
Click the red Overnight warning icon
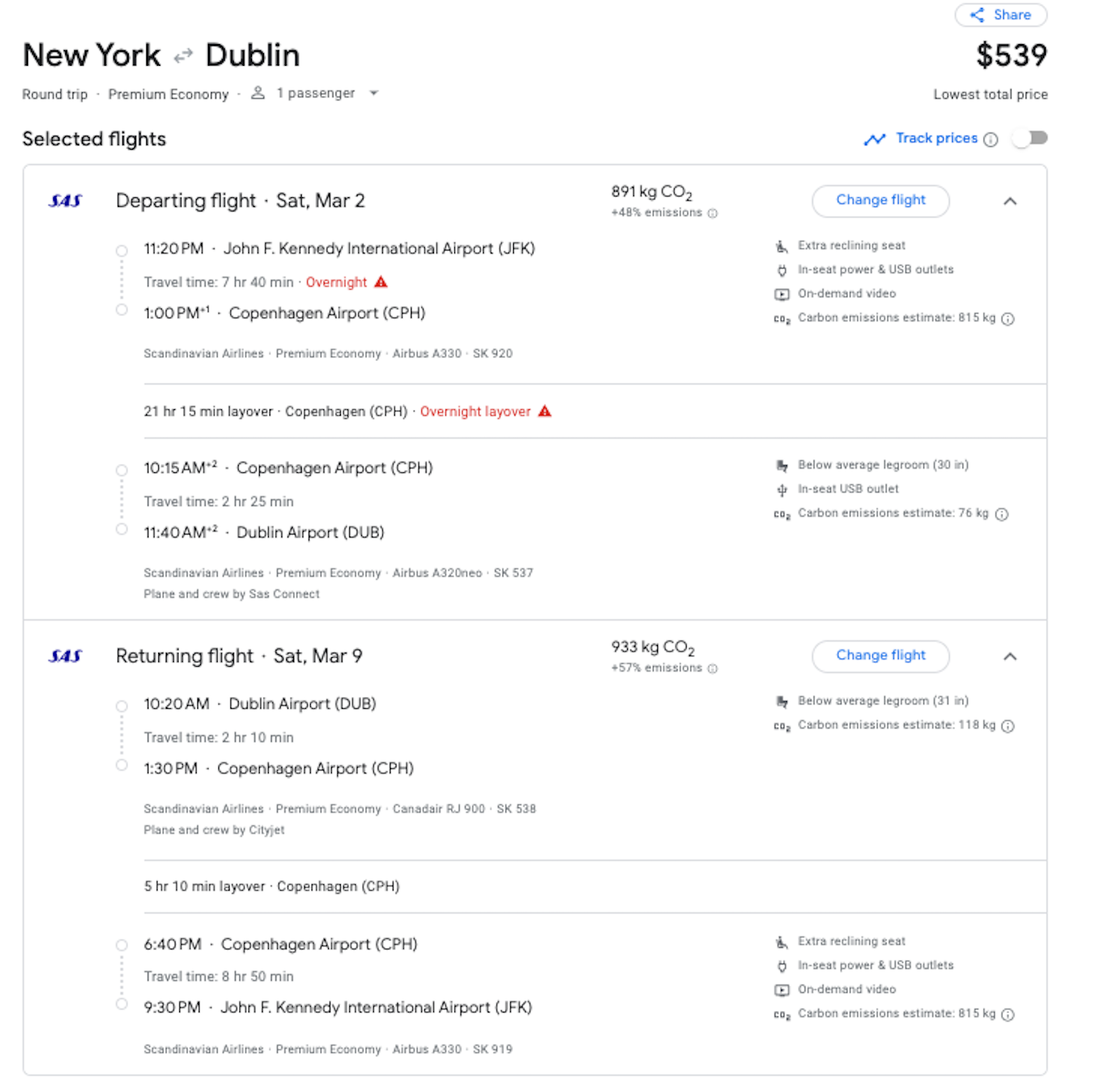[381, 282]
